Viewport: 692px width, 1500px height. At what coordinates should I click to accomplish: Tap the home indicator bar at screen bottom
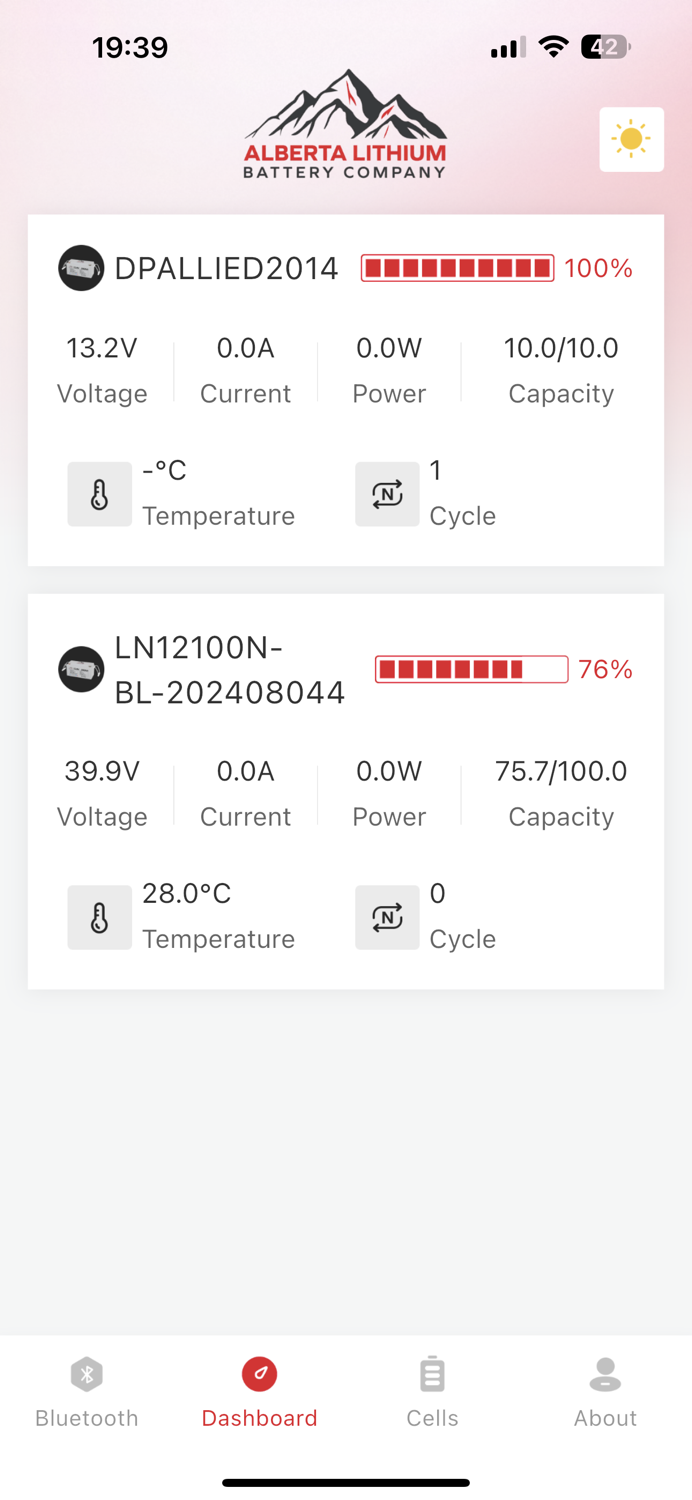point(346,1482)
